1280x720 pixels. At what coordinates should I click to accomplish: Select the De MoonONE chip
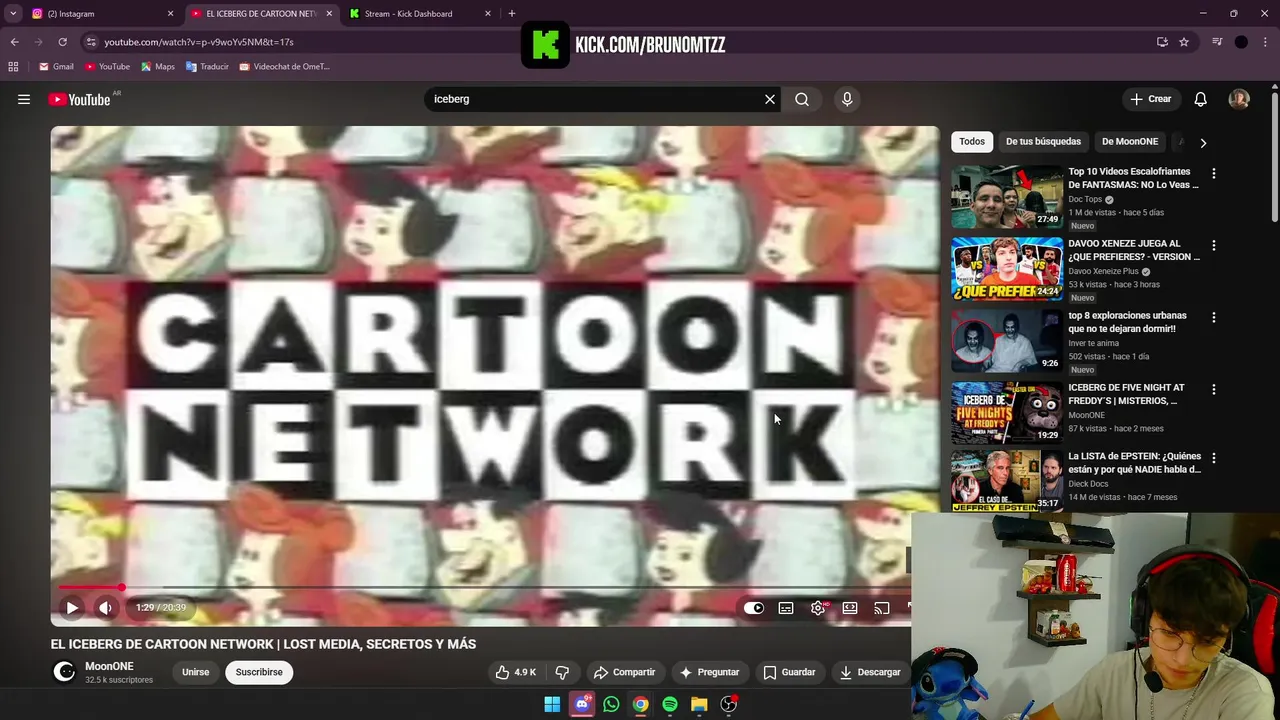tap(1130, 141)
